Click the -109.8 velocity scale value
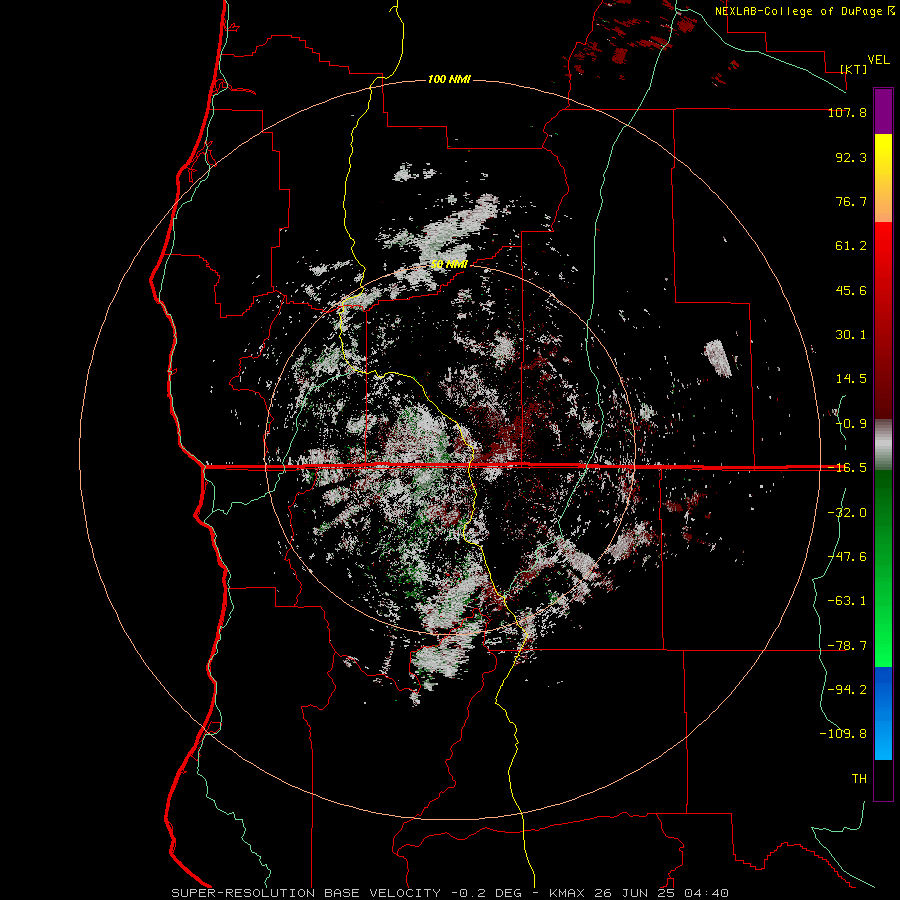Image resolution: width=900 pixels, height=900 pixels. pyautogui.click(x=843, y=734)
